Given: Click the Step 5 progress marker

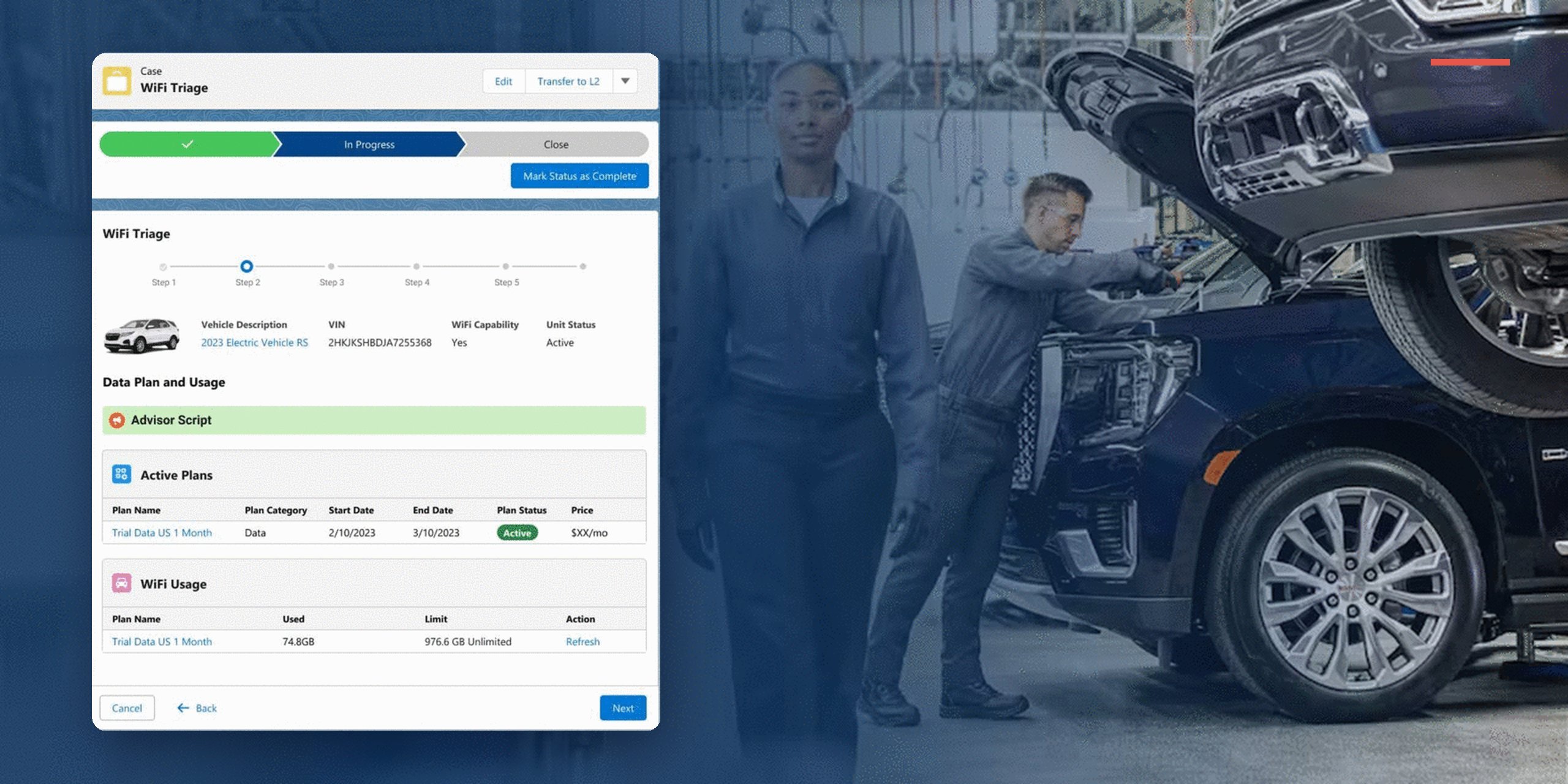Looking at the screenshot, I should (x=505, y=266).
